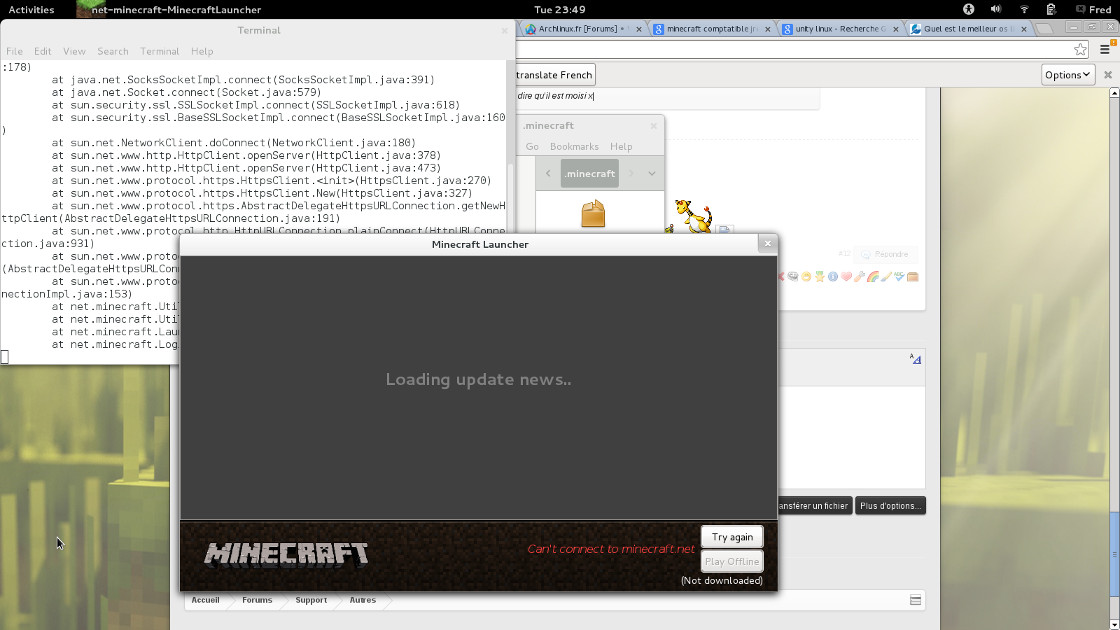Click the red X icon in the forum toolbar
Image resolution: width=1120 pixels, height=630 pixels.
coord(781,277)
